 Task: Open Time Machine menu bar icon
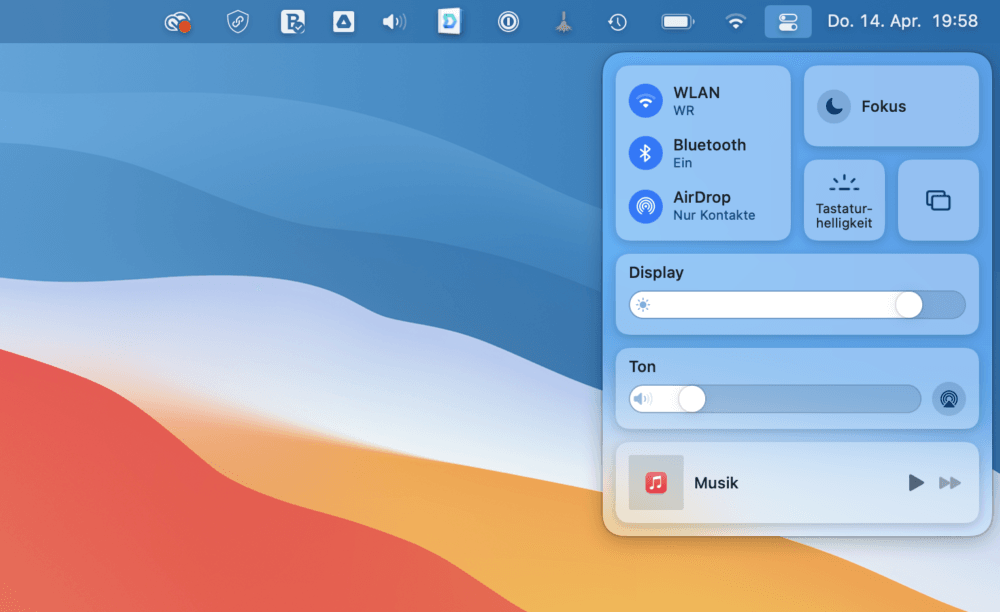(617, 22)
